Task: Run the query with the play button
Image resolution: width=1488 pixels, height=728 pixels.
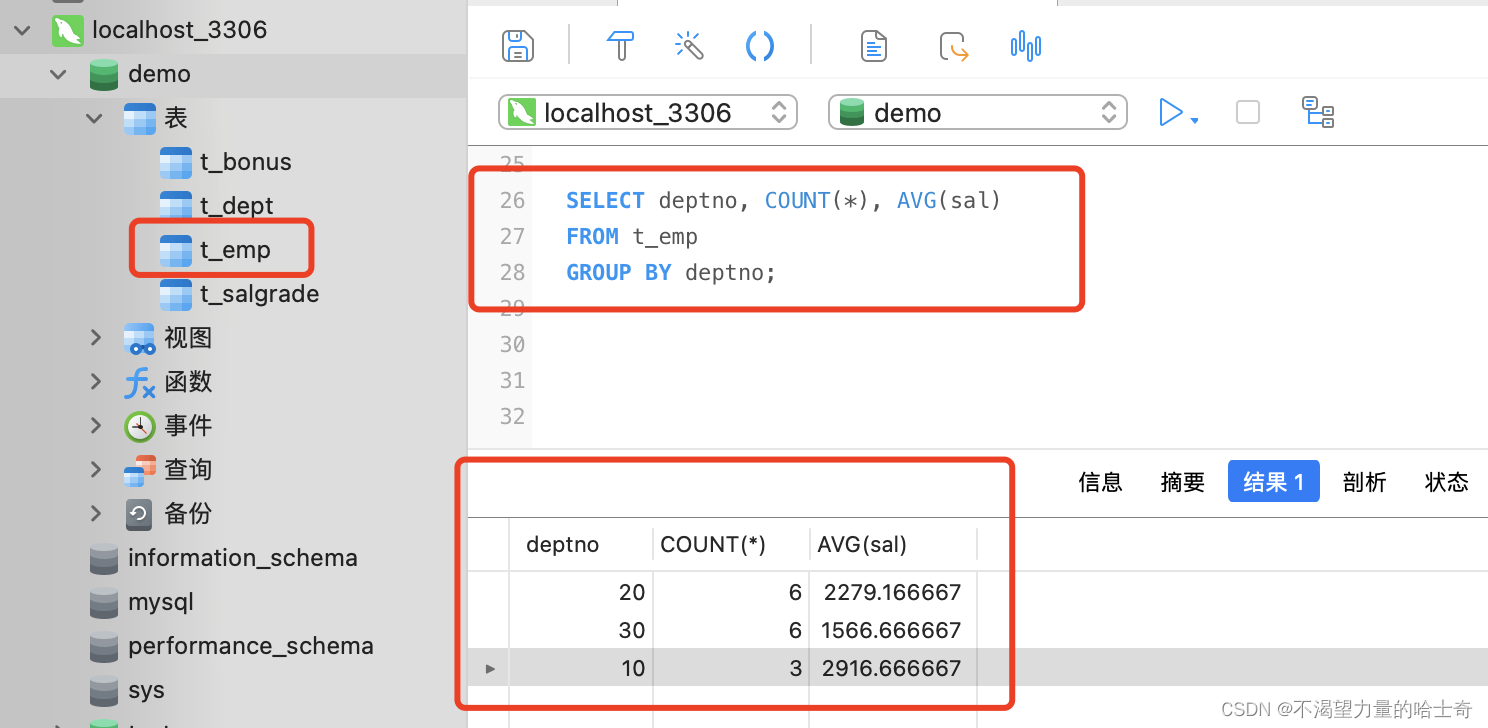Action: coord(1170,112)
